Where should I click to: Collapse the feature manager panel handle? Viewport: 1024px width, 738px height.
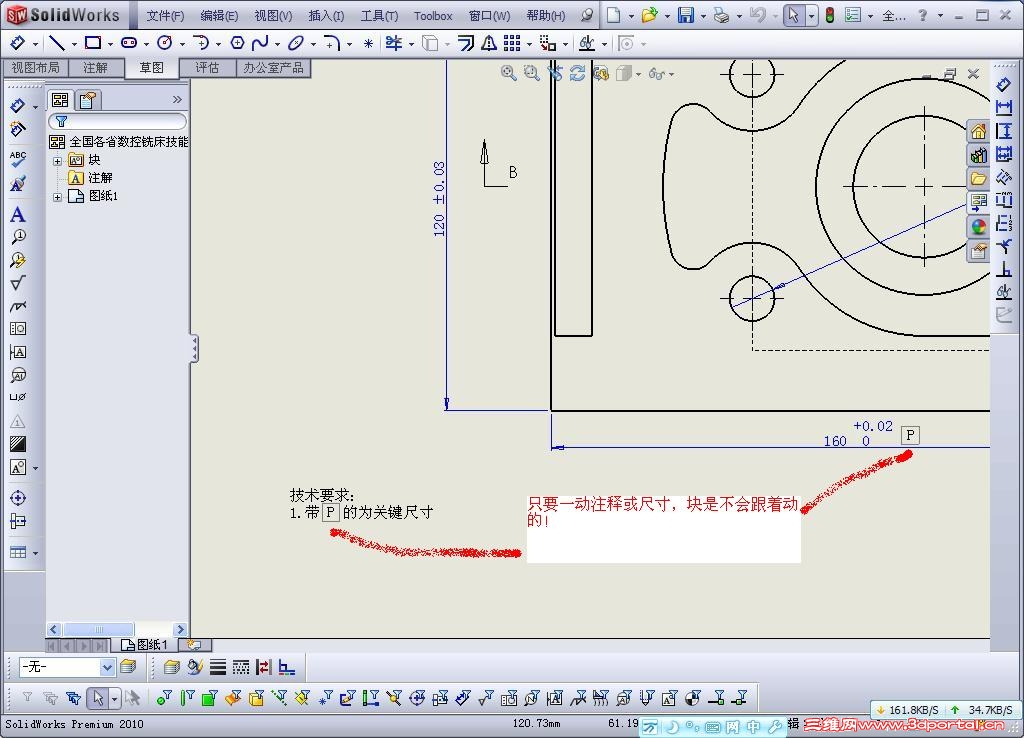click(x=195, y=348)
